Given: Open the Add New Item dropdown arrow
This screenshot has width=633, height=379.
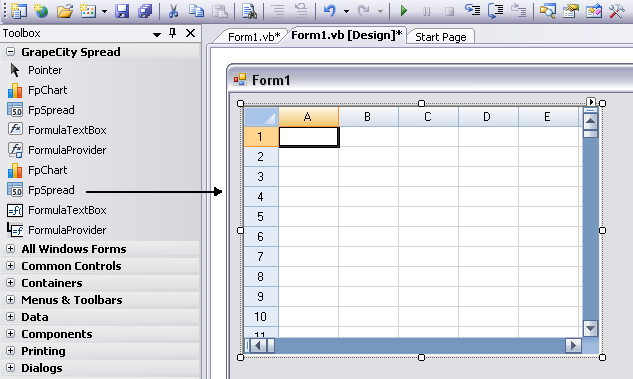Looking at the screenshot, I should [x=104, y=12].
